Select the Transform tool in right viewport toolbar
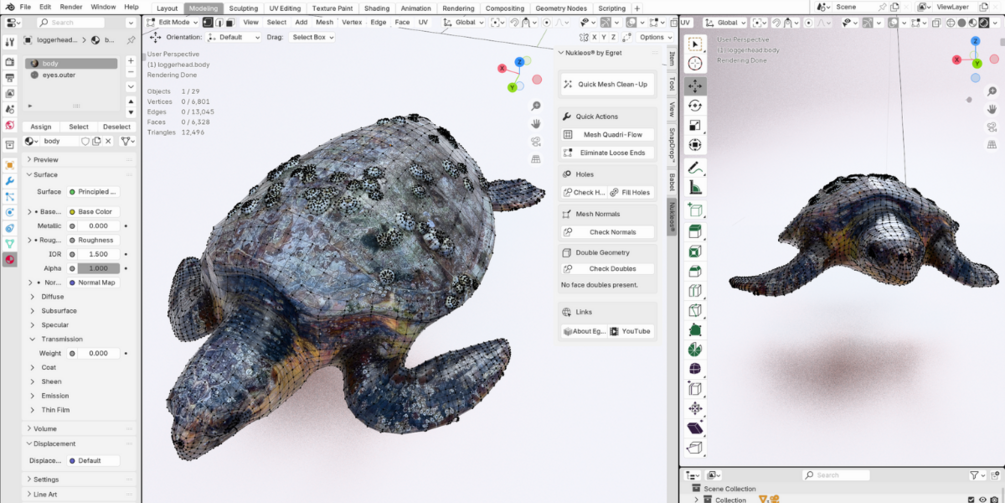Screen dimensions: 1005x503 coord(695,145)
